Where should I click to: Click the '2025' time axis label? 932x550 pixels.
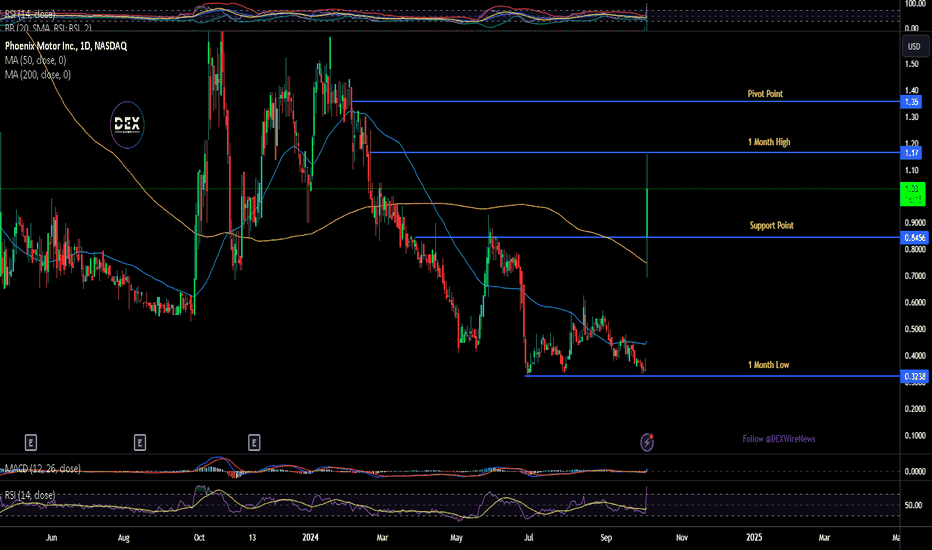(754, 538)
